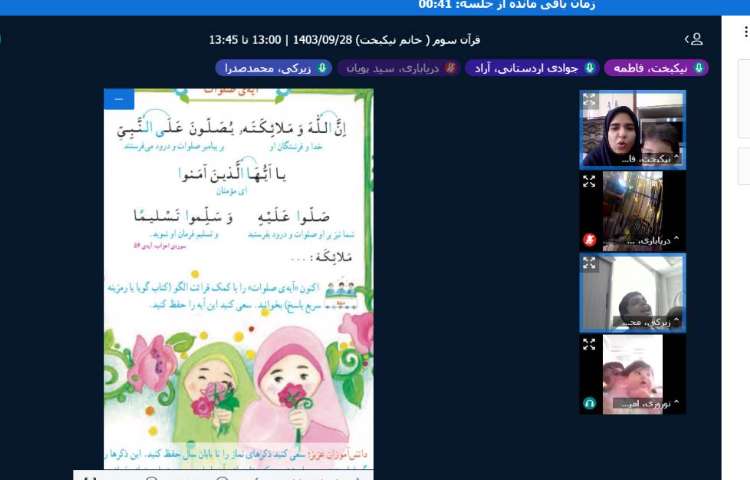Viewport: 750px width, 480px height.
Task: Minimize the presentation with the blue button
Action: tap(119, 99)
